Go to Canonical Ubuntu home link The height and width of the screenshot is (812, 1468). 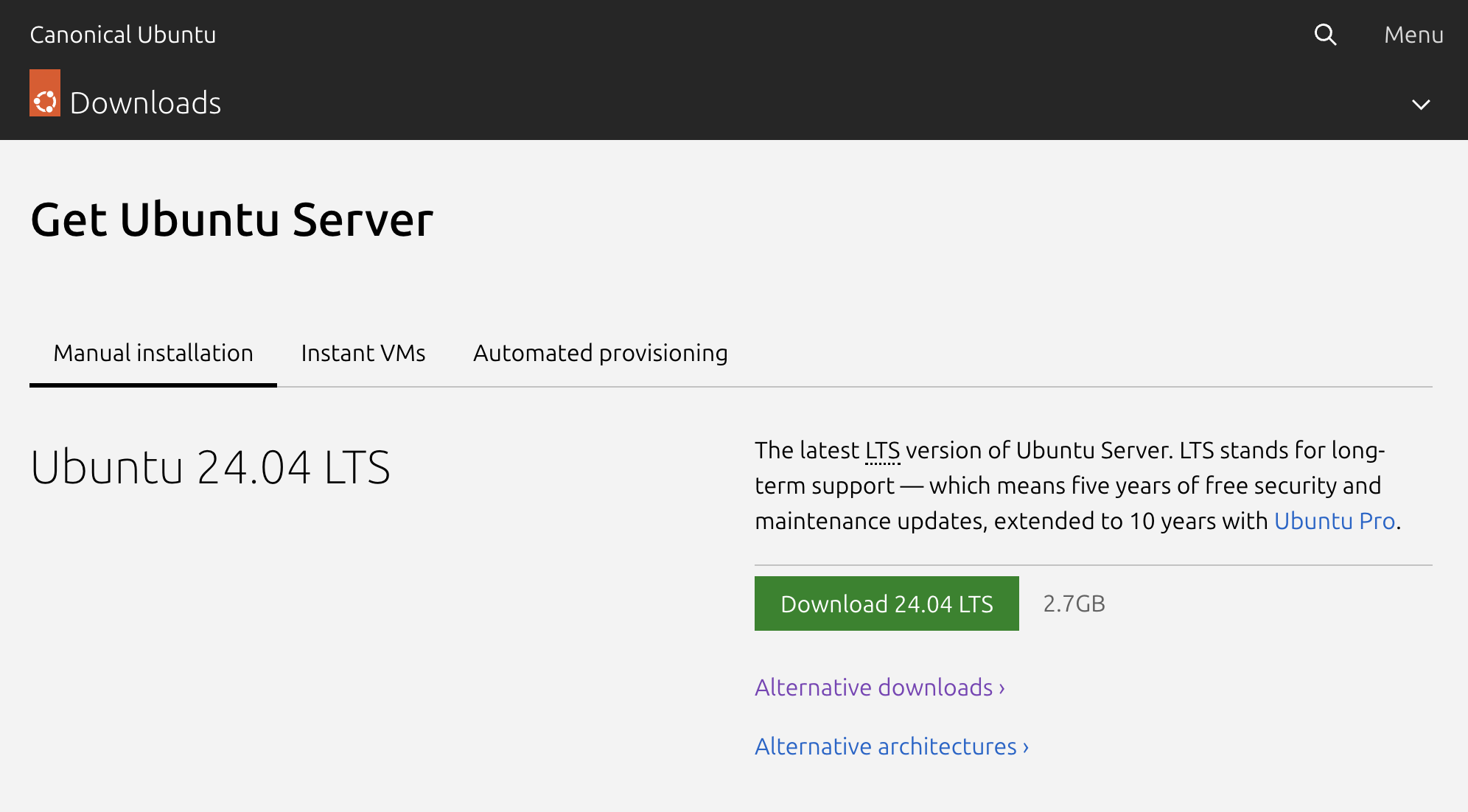click(x=123, y=35)
